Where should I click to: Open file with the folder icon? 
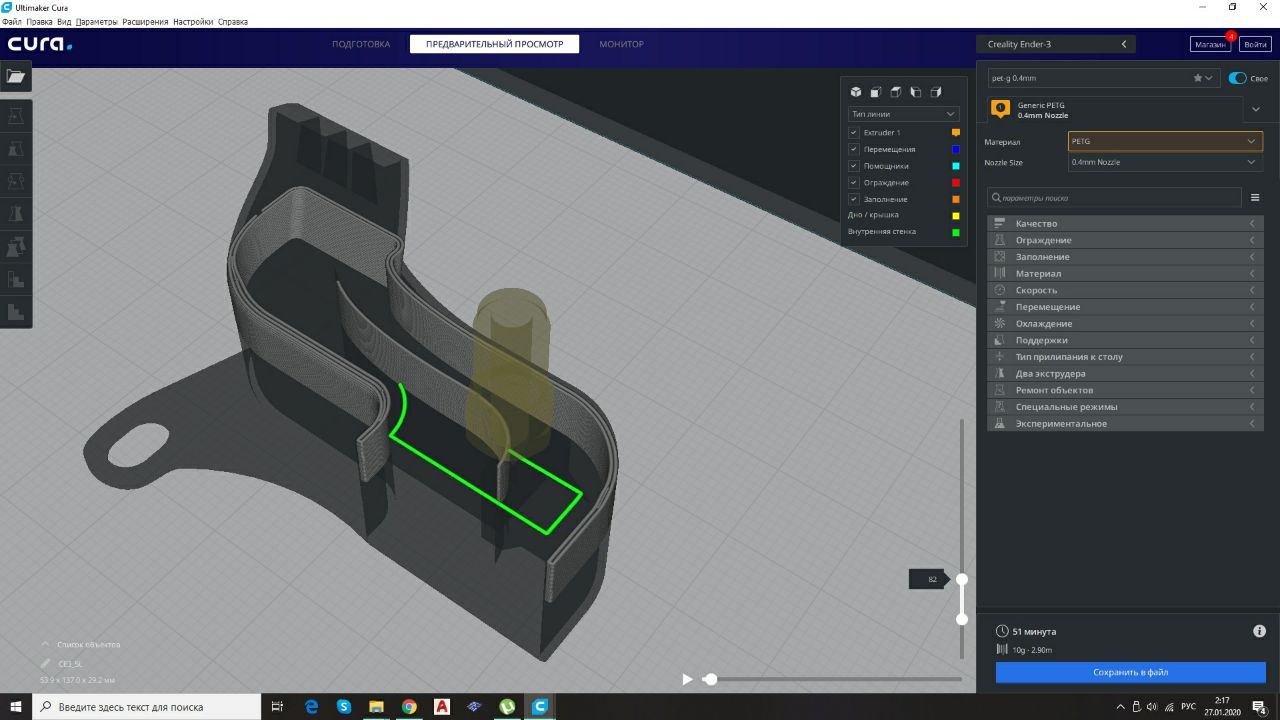(16, 76)
